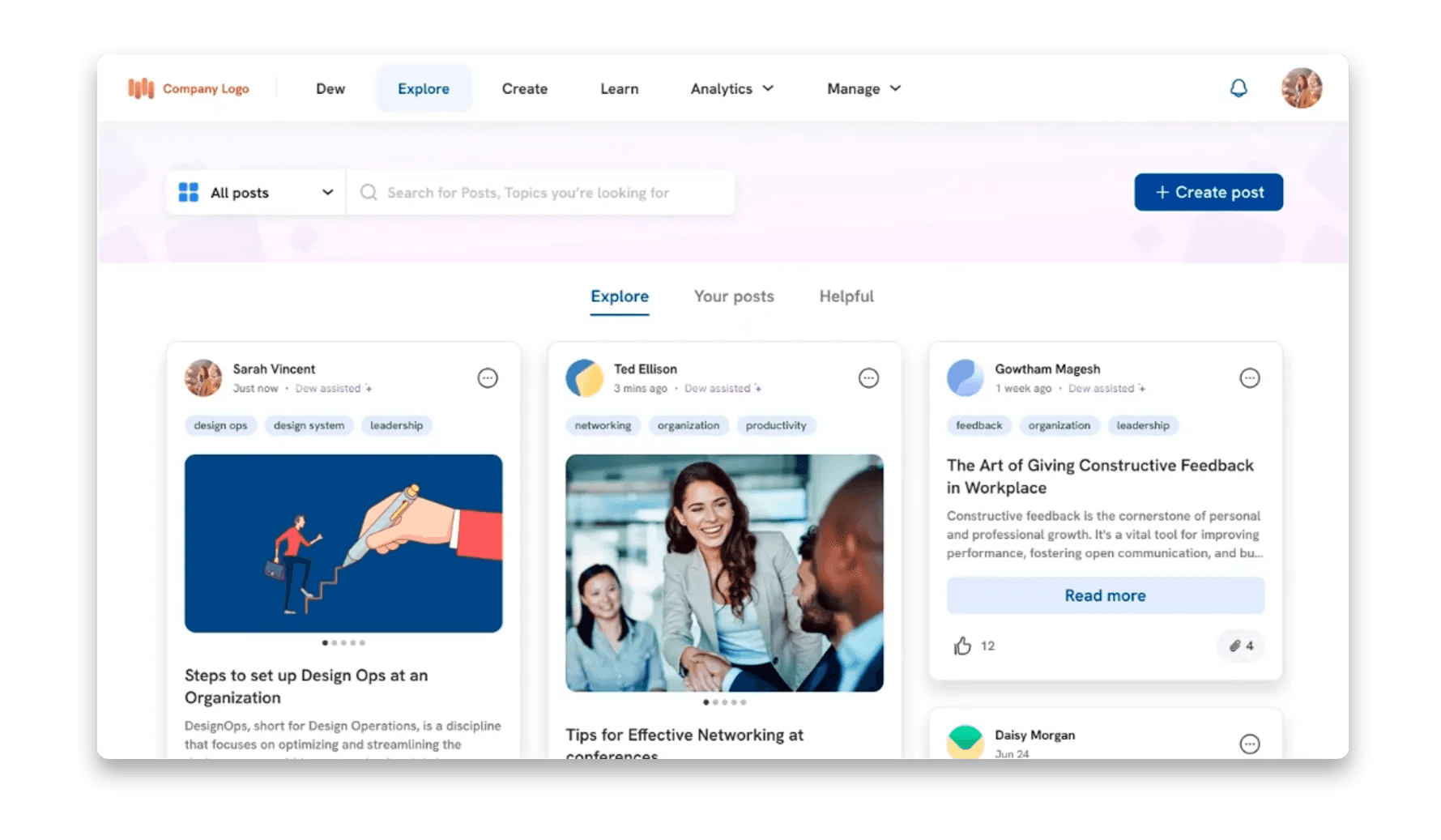Viewport: 1441px width, 840px height.
Task: Go to the Dew nav item
Action: (330, 88)
